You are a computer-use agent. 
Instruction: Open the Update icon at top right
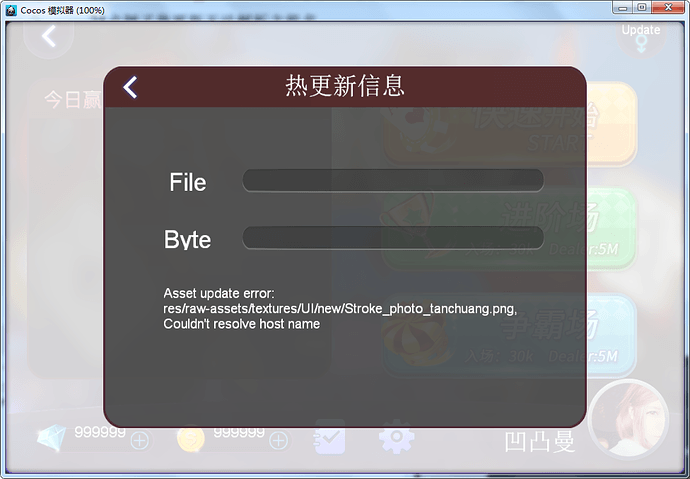tap(641, 38)
